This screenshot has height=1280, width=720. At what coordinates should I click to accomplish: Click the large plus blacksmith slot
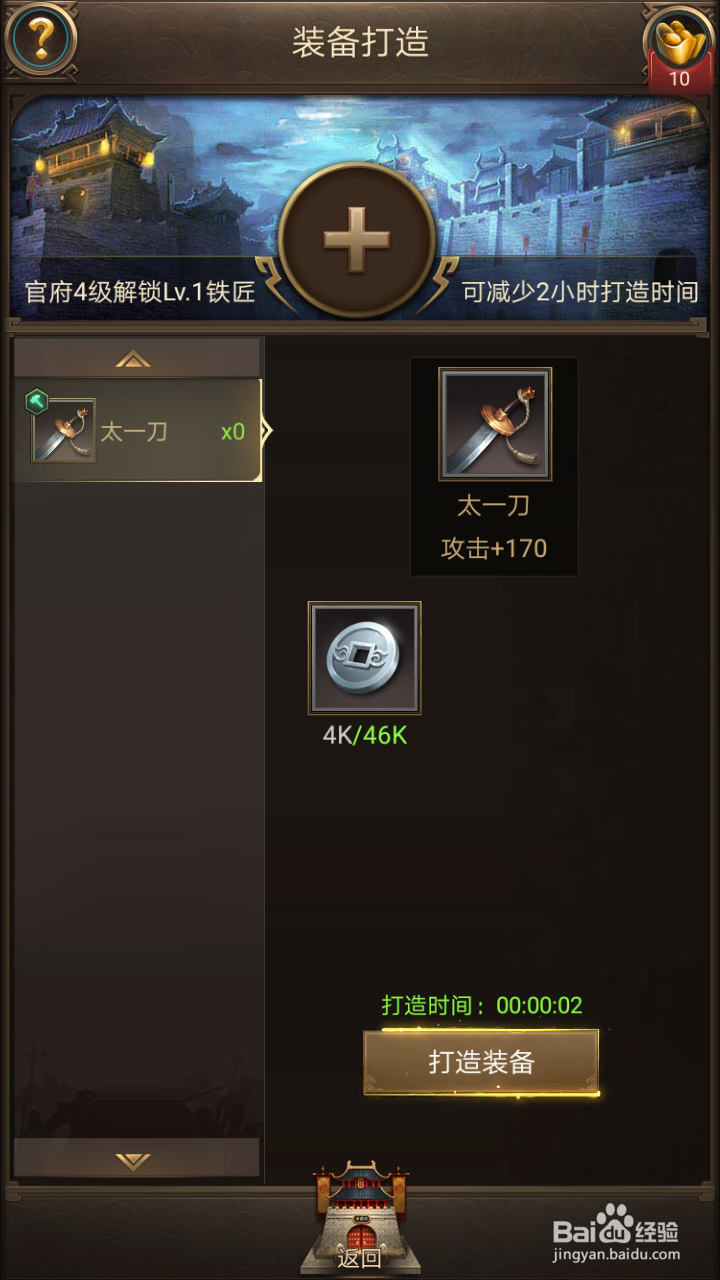[357, 240]
